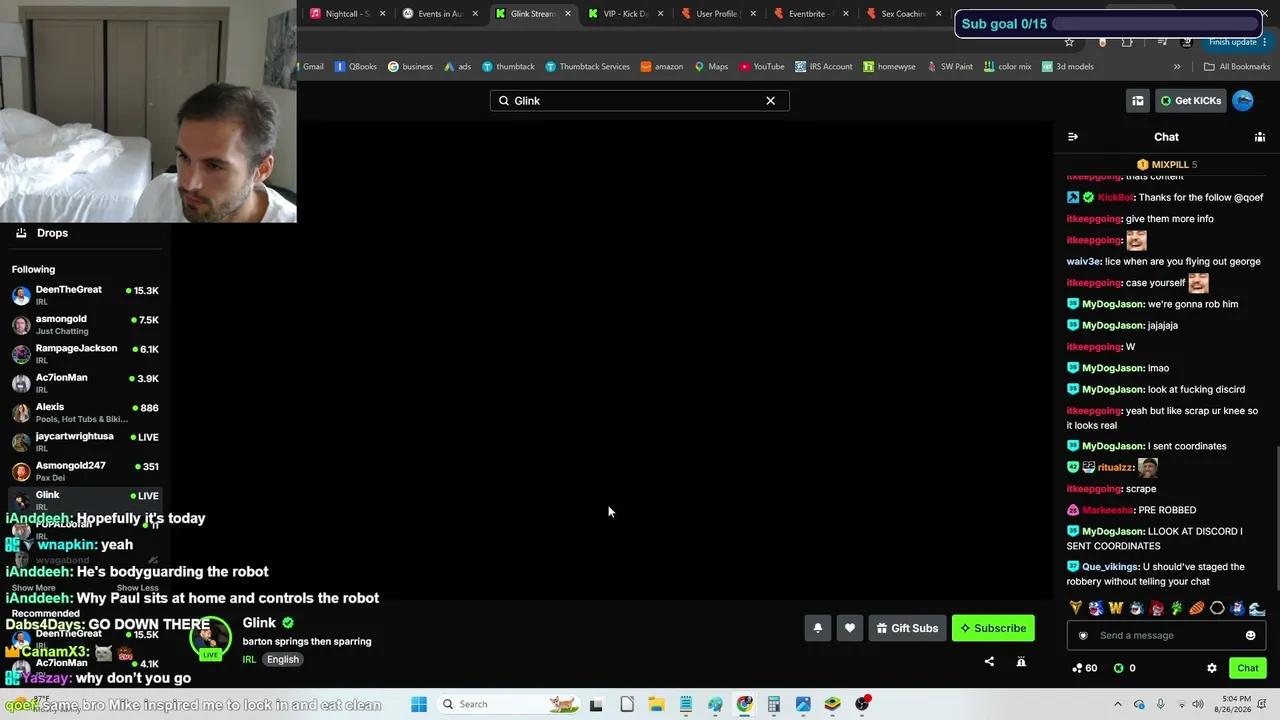Open DeenTheGreat channel in Following list
This screenshot has height=720, width=1280.
pyautogui.click(x=85, y=295)
